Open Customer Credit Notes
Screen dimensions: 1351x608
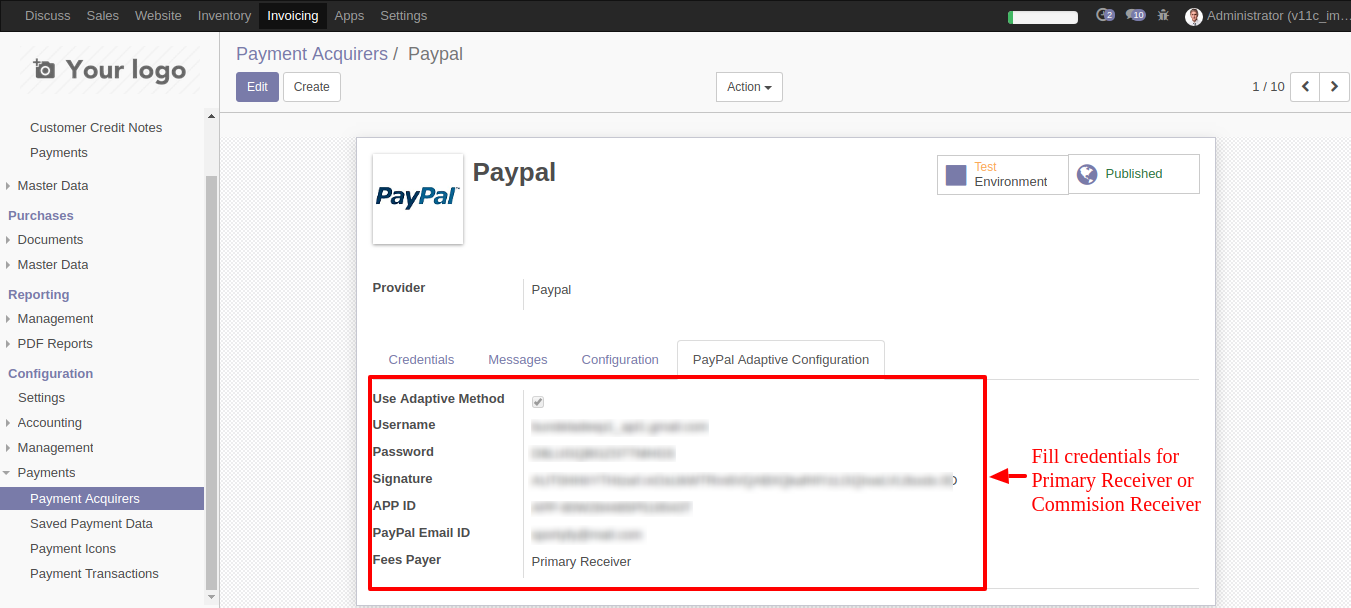(x=96, y=128)
